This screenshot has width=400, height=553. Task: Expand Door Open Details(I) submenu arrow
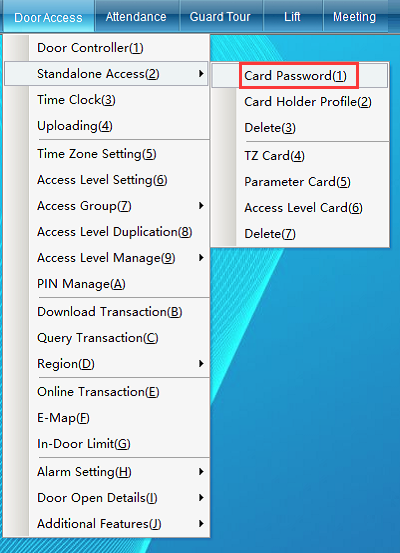201,498
